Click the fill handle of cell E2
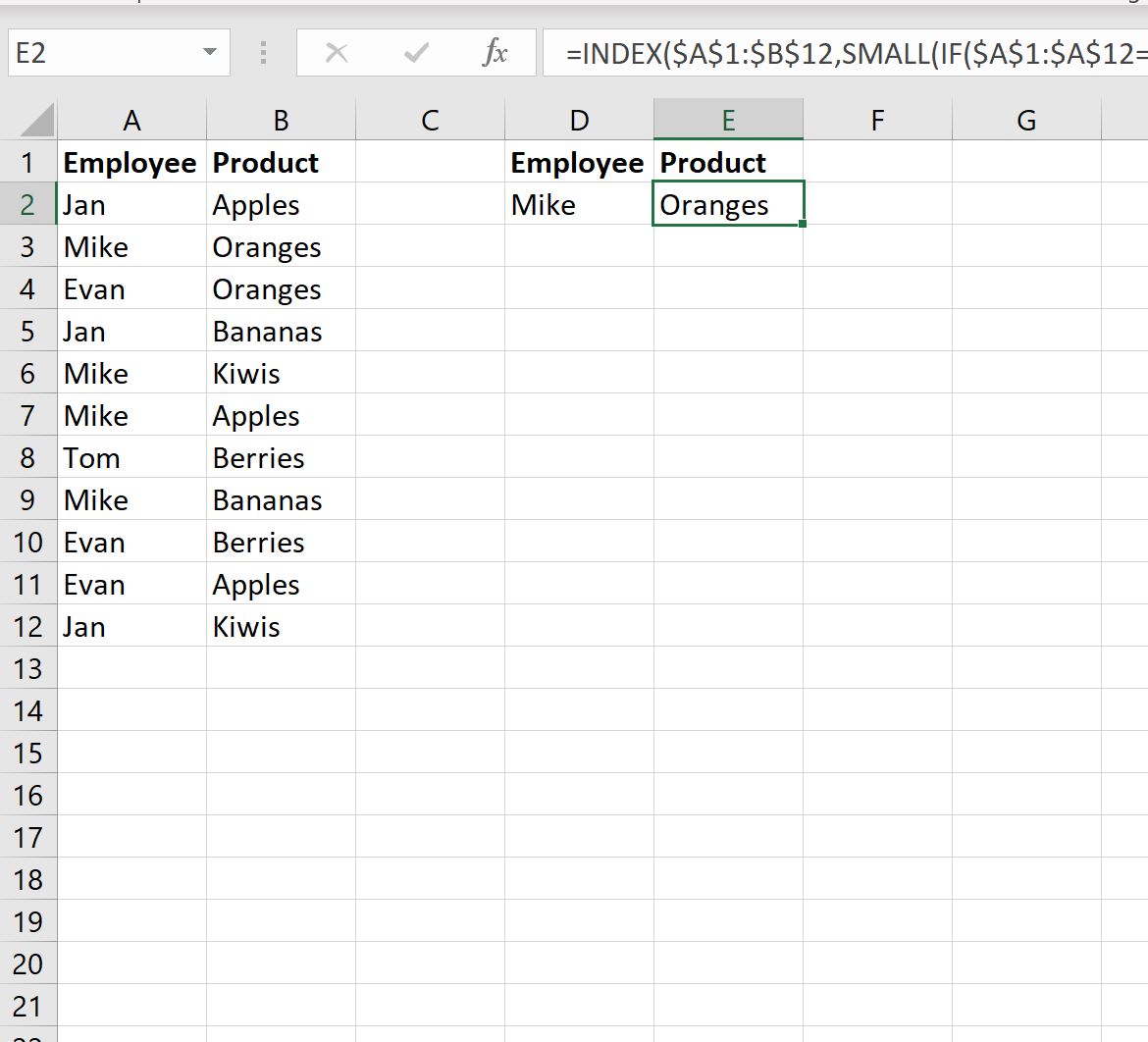Image resolution: width=1148 pixels, height=1042 pixels. tap(803, 224)
